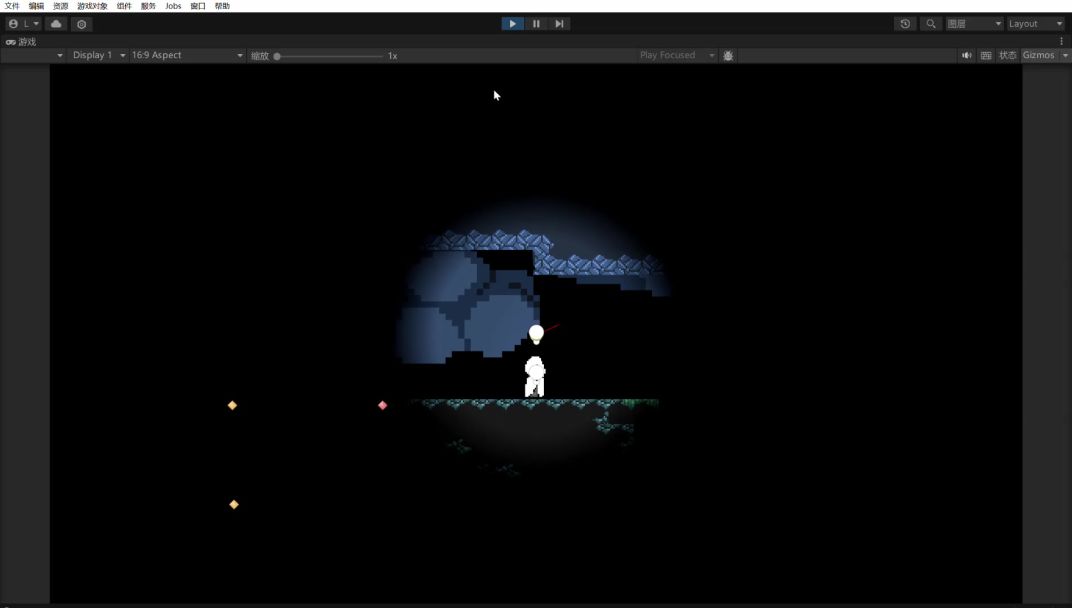Click the settings gear beside the cloud icon
1072x608 pixels.
82,24
